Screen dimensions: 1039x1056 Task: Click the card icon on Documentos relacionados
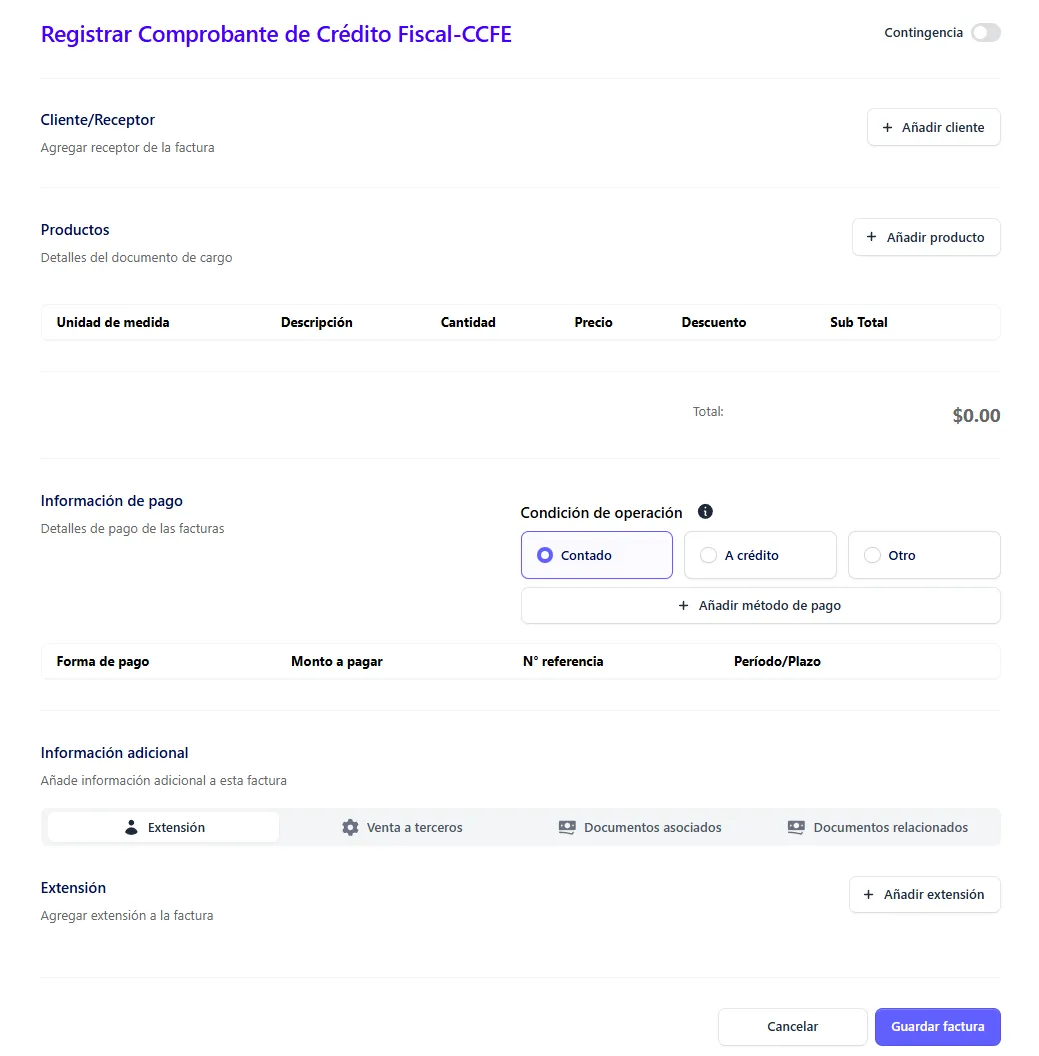pos(796,827)
